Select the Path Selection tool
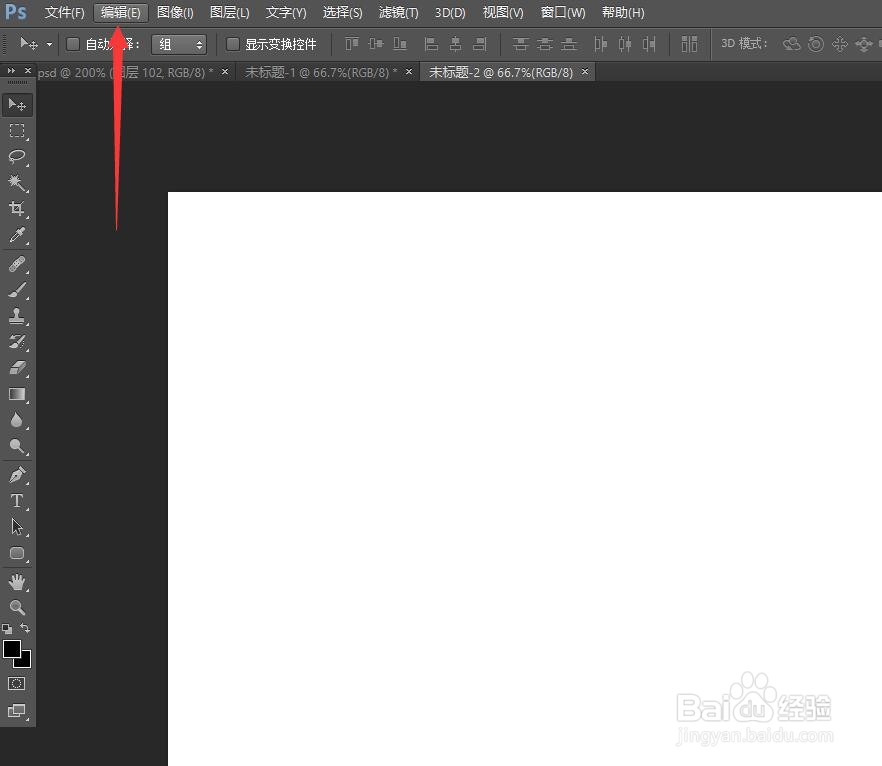This screenshot has height=766, width=882. (x=17, y=527)
